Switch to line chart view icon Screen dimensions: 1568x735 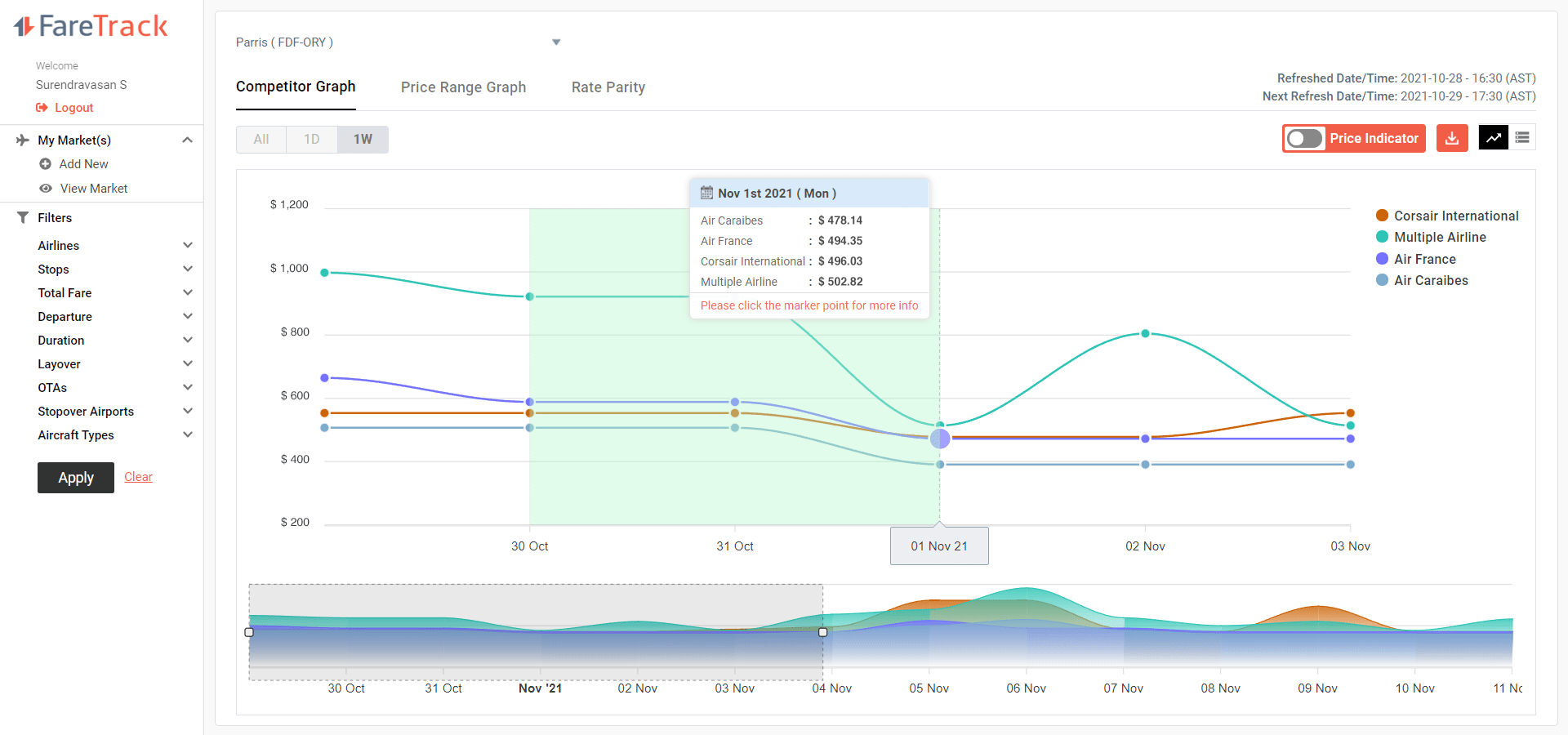[1493, 138]
